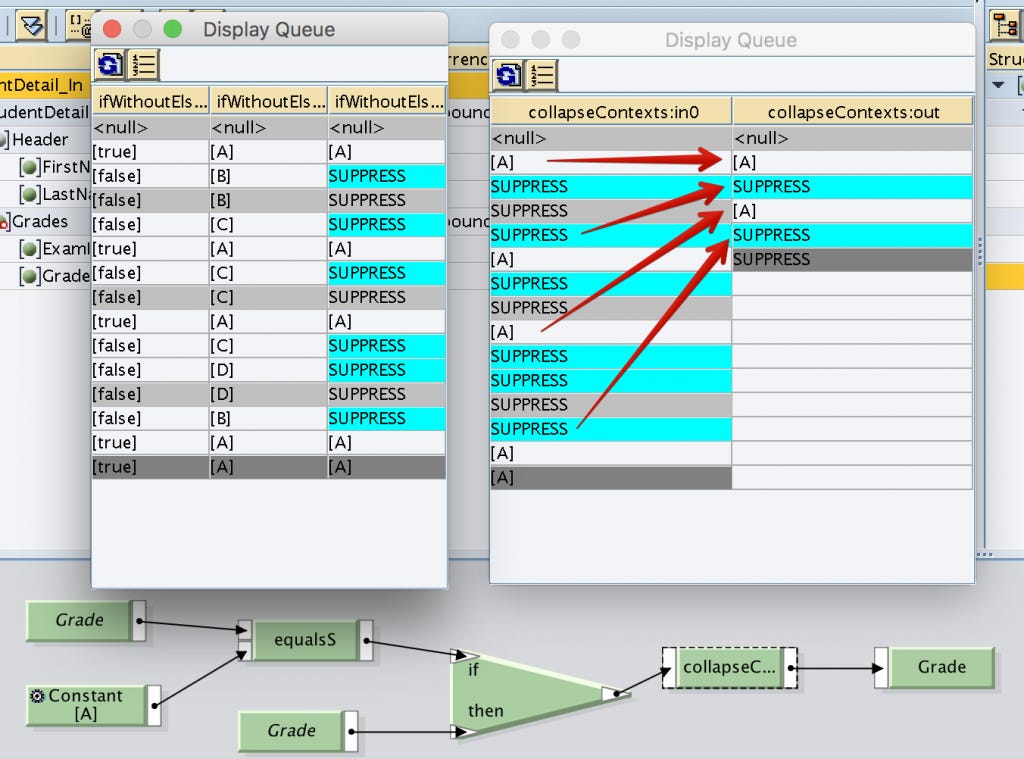1024x759 pixels.
Task: Click the output connector of the collapseC... box
Action: [x=790, y=668]
